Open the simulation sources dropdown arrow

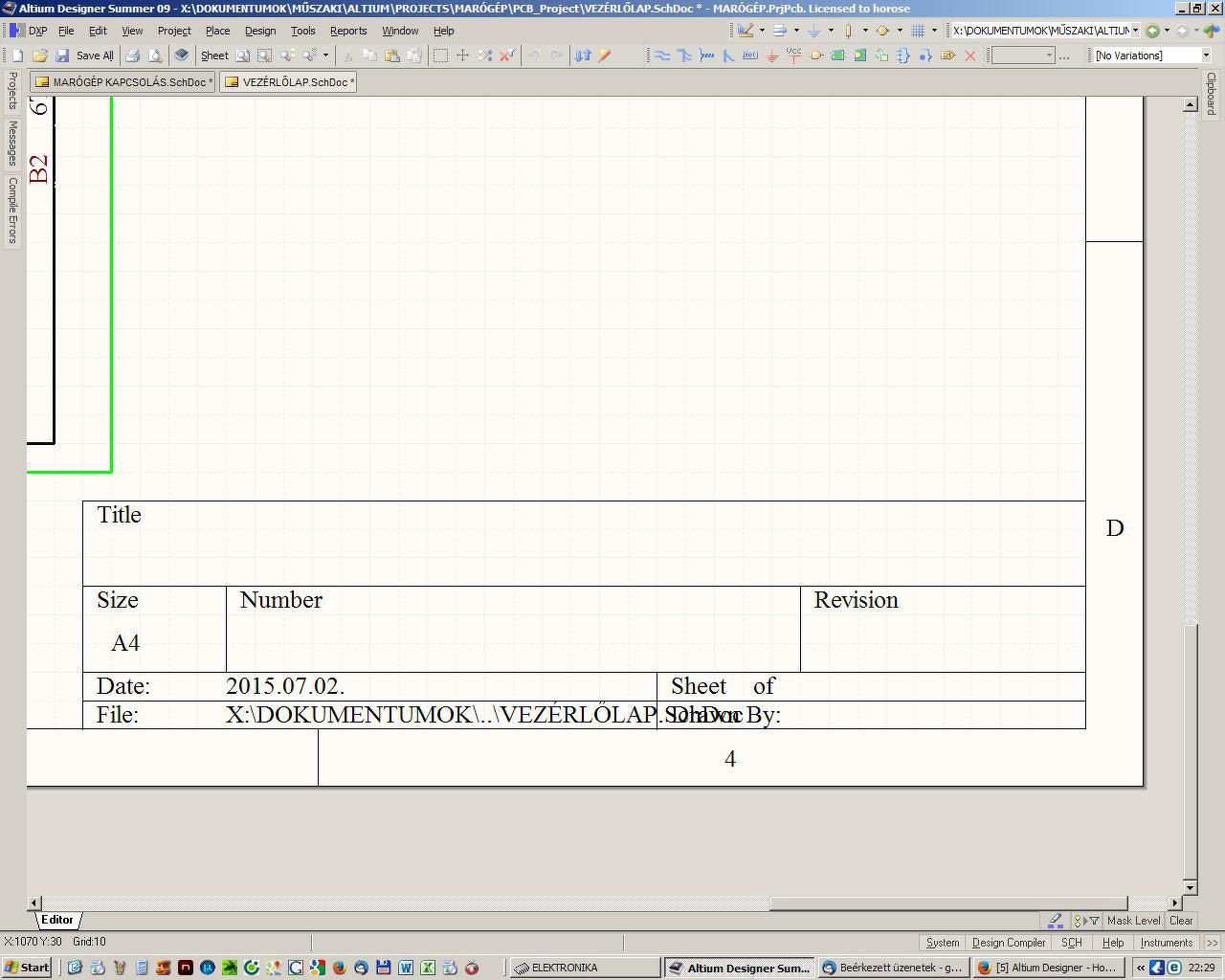[900, 31]
